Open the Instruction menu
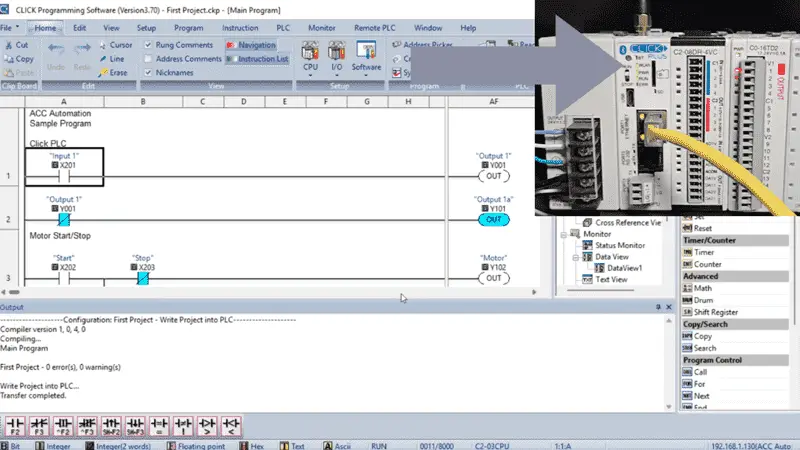 240,28
